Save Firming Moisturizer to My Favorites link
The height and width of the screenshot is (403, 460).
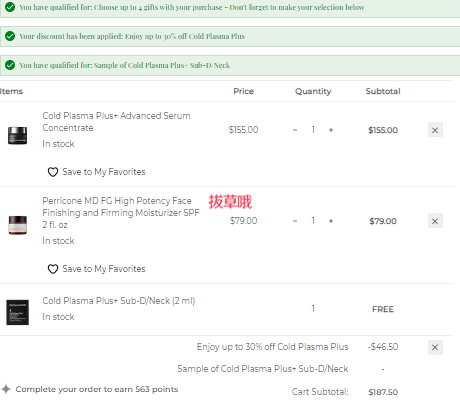[104, 269]
